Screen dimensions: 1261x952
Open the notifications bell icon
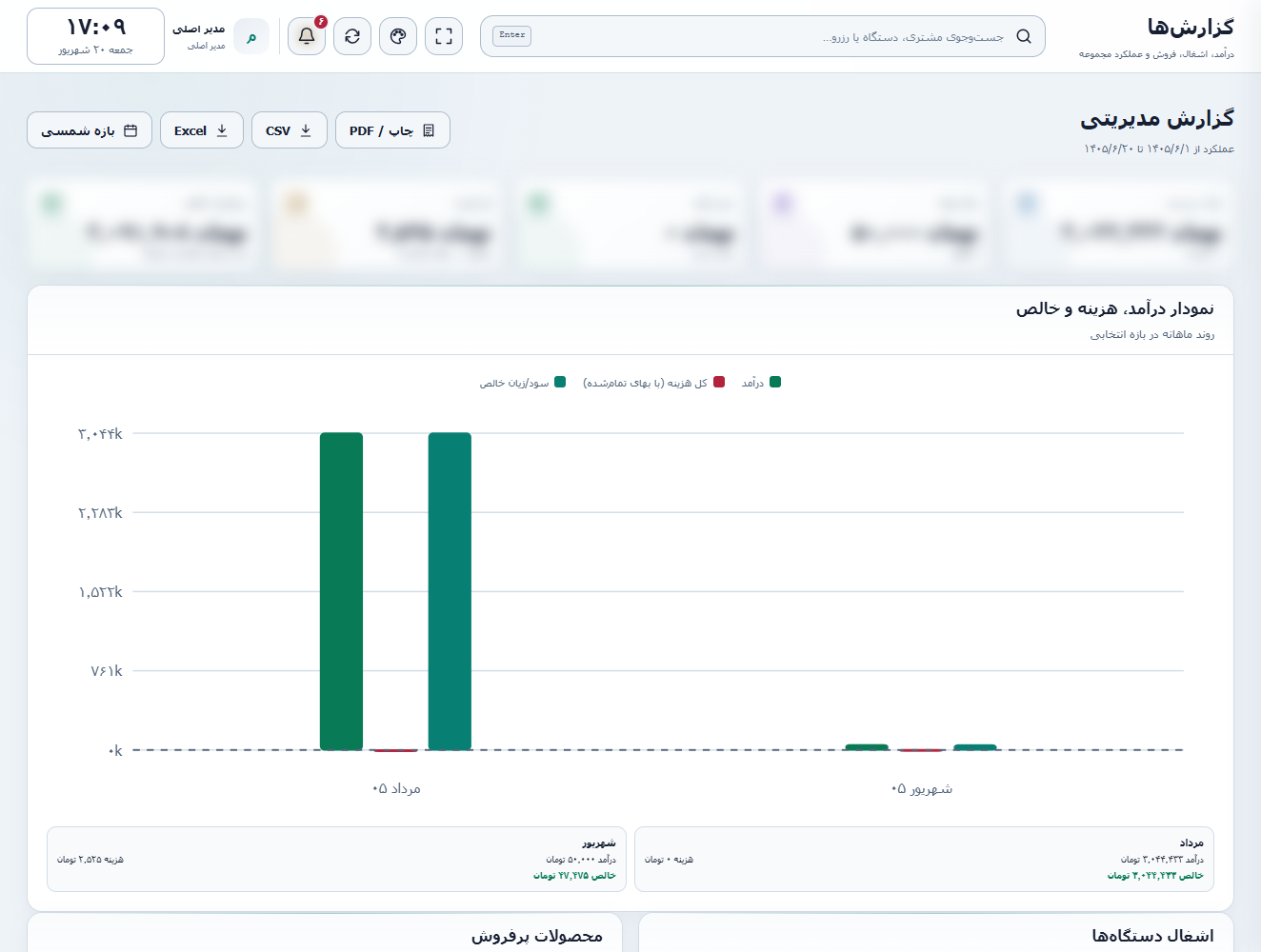point(307,36)
